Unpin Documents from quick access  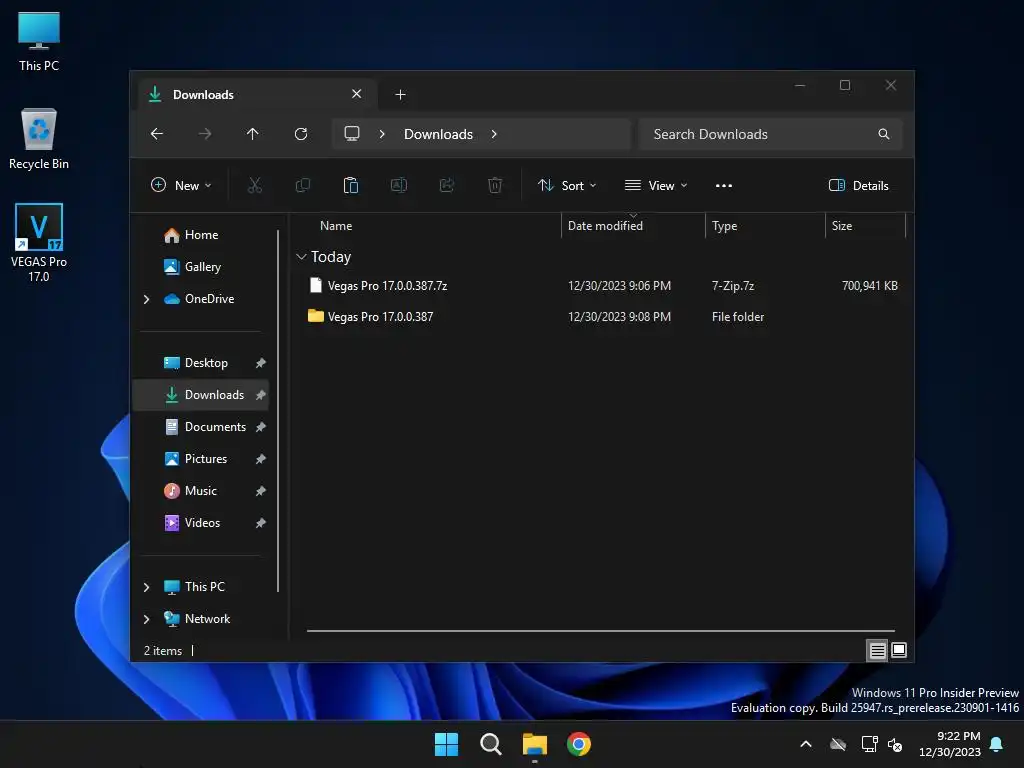(261, 427)
